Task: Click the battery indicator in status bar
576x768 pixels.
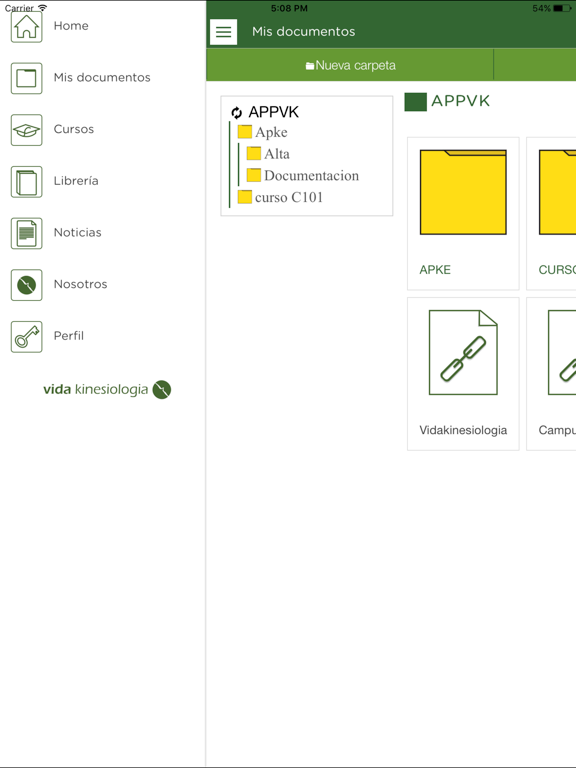Action: [561, 8]
